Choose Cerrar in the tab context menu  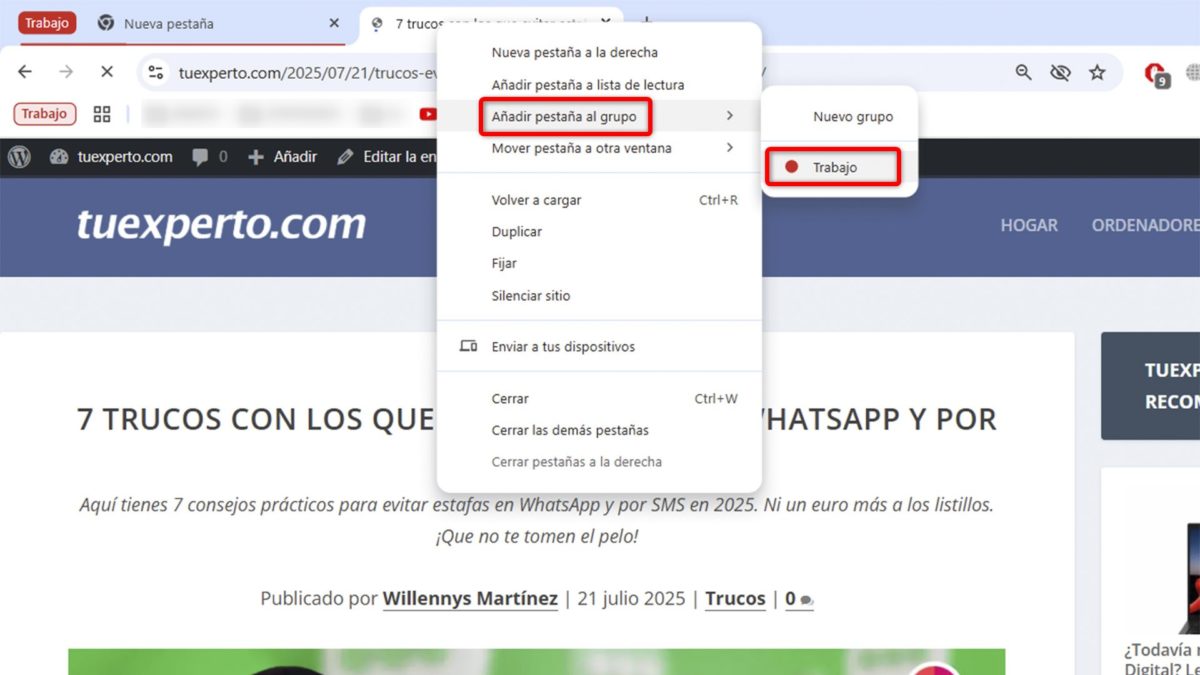599,399
